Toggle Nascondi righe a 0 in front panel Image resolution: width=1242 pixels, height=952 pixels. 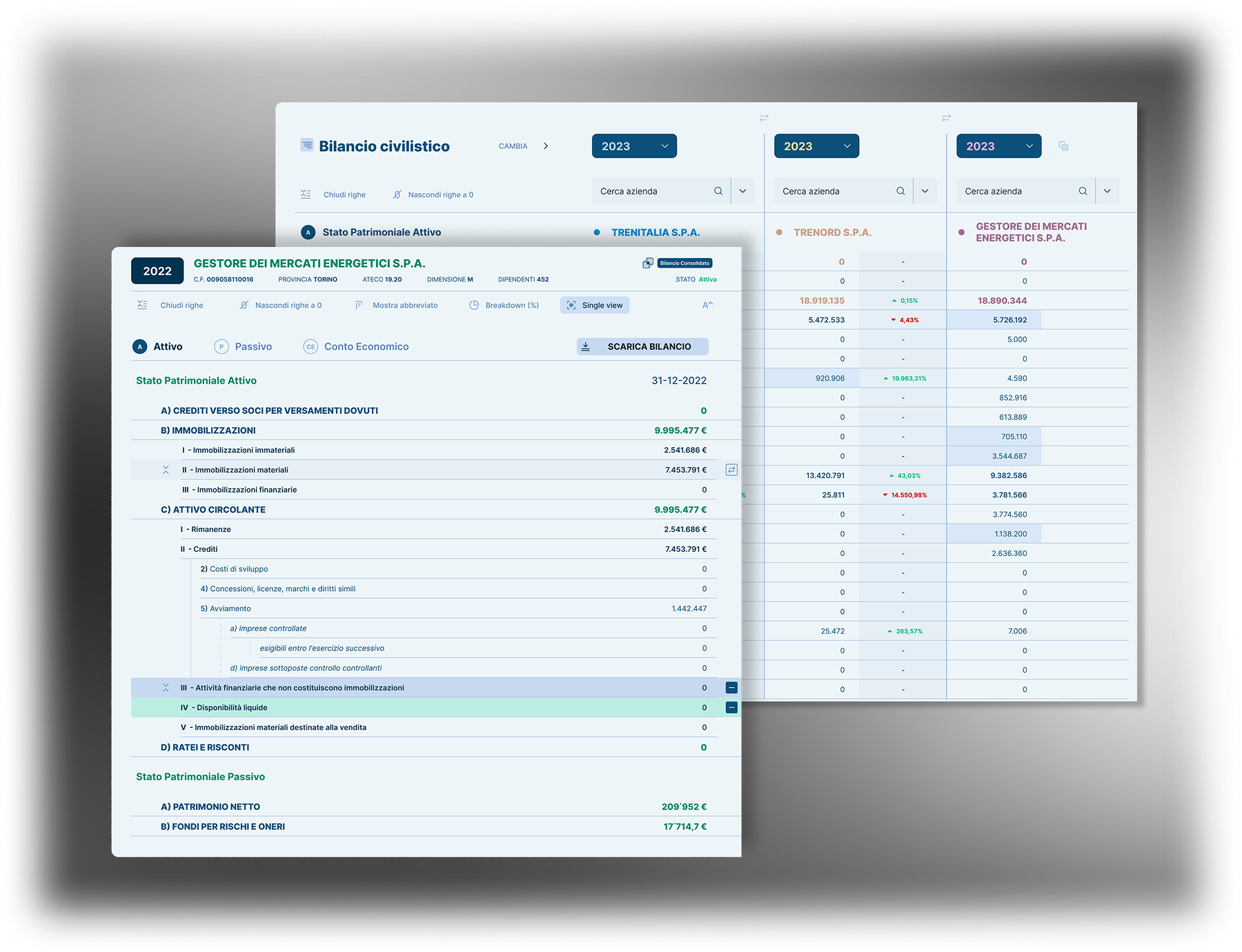pos(280,305)
